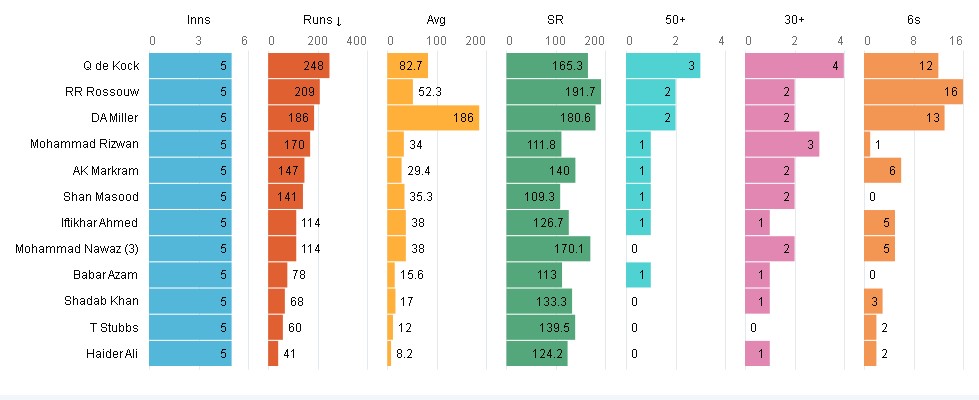Image resolution: width=979 pixels, height=400 pixels.
Task: Sort the table by the Inns column
Action: [x=198, y=20]
